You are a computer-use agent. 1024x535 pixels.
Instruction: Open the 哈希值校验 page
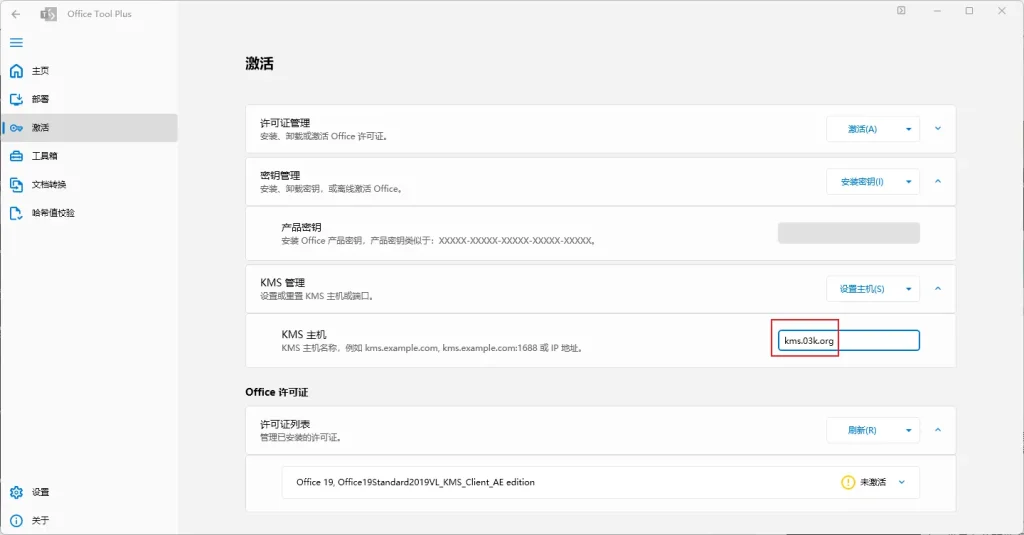coord(89,213)
